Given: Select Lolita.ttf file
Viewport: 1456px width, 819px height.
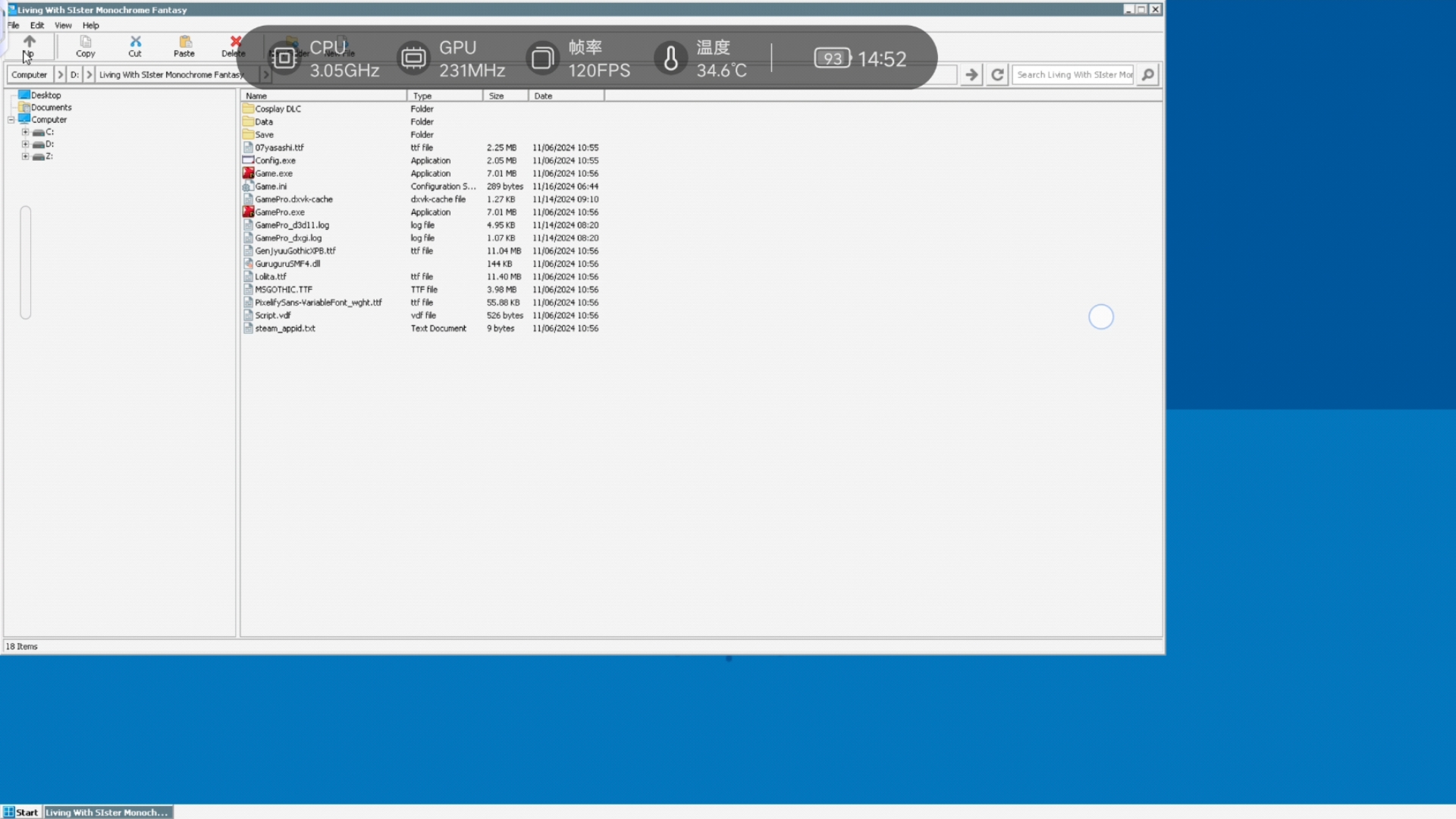Looking at the screenshot, I should (x=271, y=276).
